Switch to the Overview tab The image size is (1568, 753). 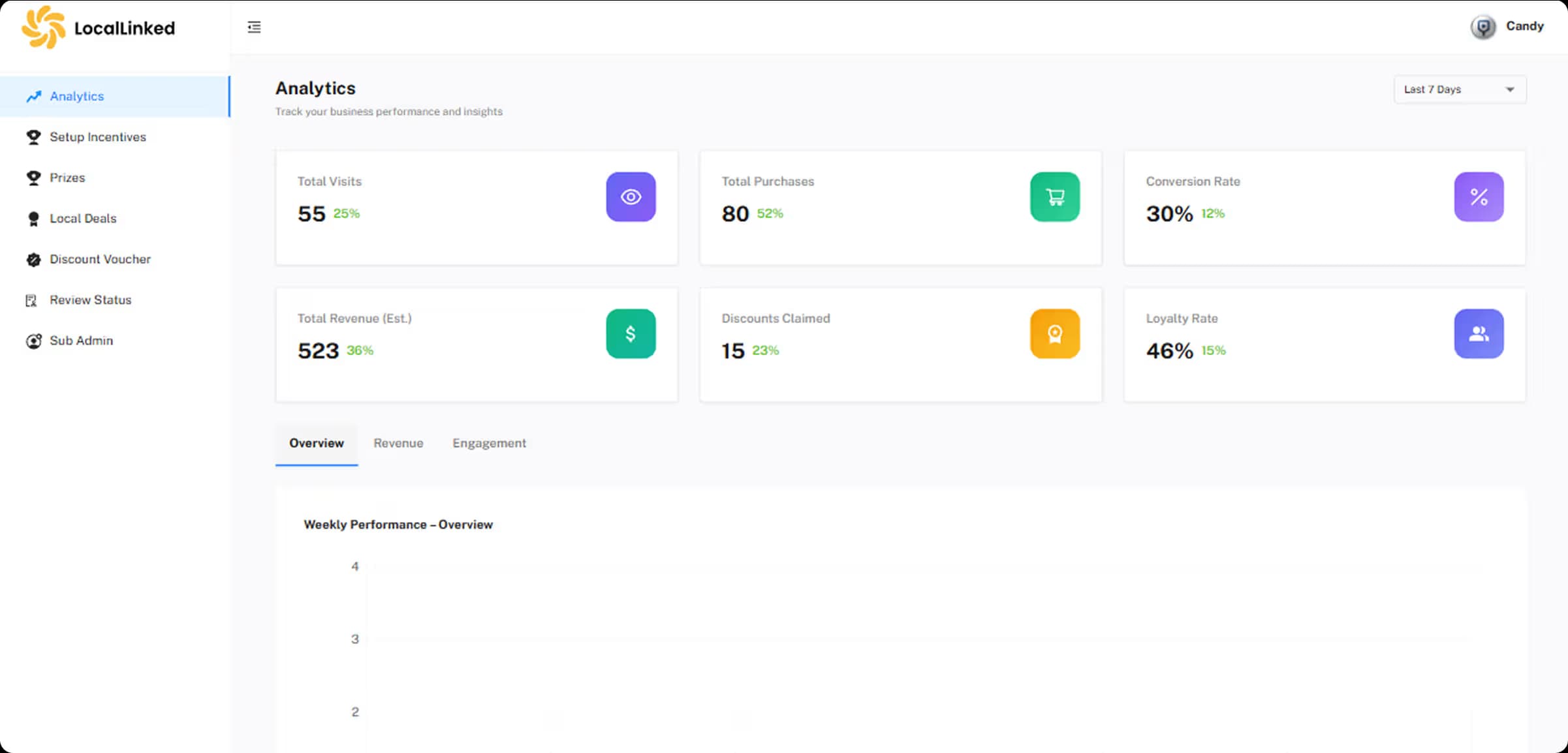(317, 444)
